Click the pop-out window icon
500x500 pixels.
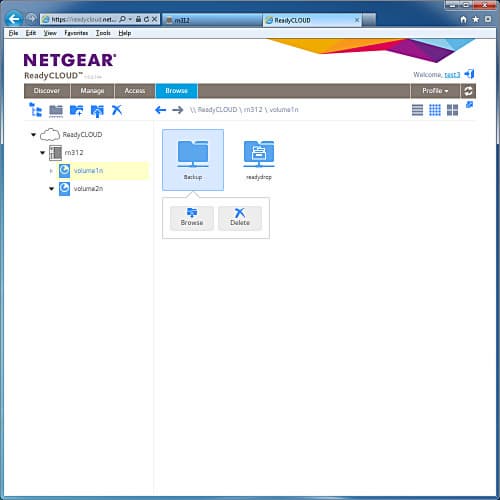pyautogui.click(x=469, y=105)
